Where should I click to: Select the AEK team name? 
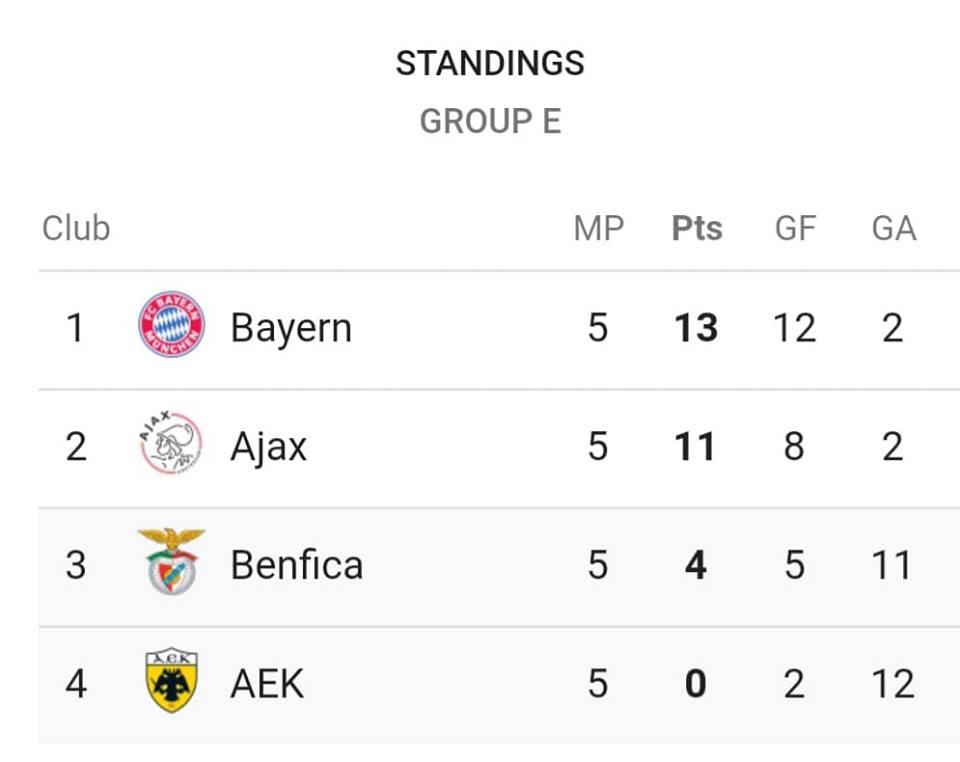click(267, 683)
